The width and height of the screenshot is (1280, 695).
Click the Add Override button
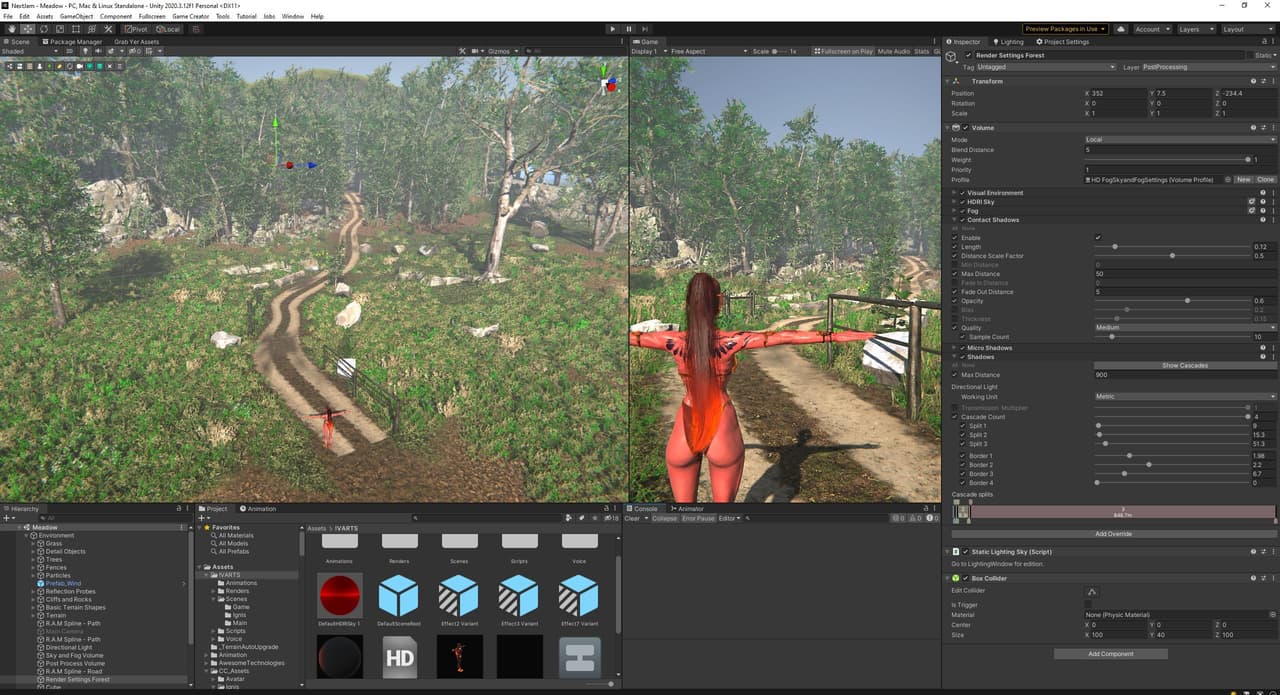click(1113, 534)
